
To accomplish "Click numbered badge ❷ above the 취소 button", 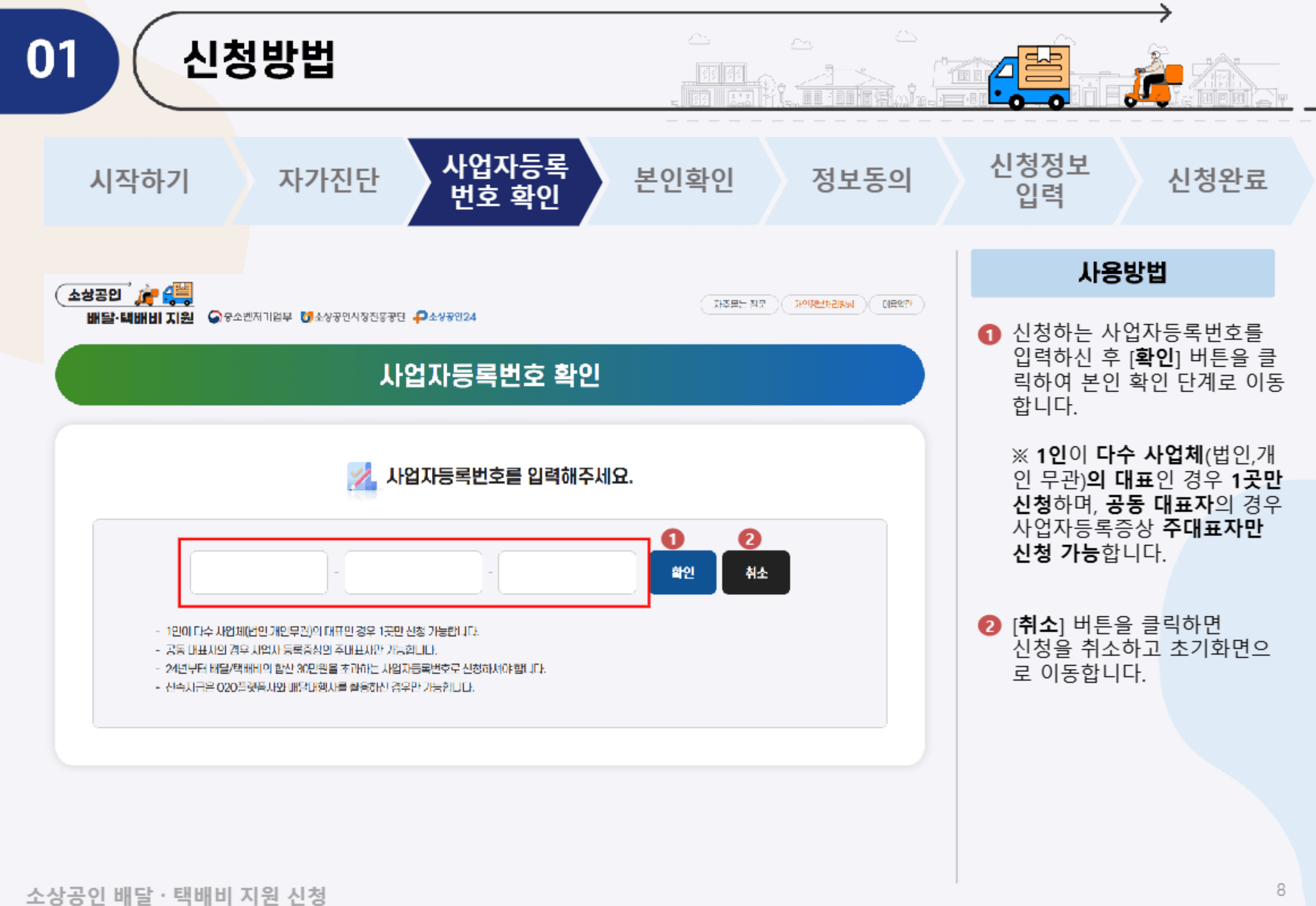I will (749, 538).
